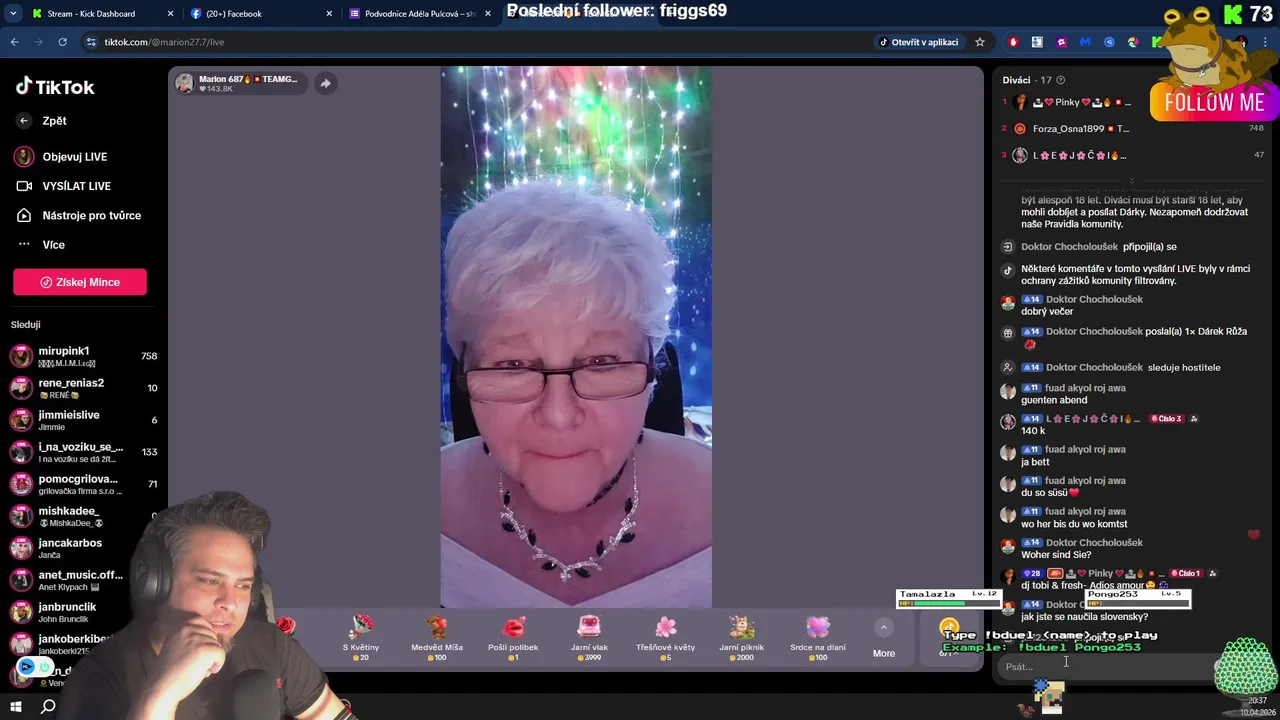Viewport: 1280px width, 720px height.
Task: Open followed channel jimmieislive
Action: click(x=84, y=420)
